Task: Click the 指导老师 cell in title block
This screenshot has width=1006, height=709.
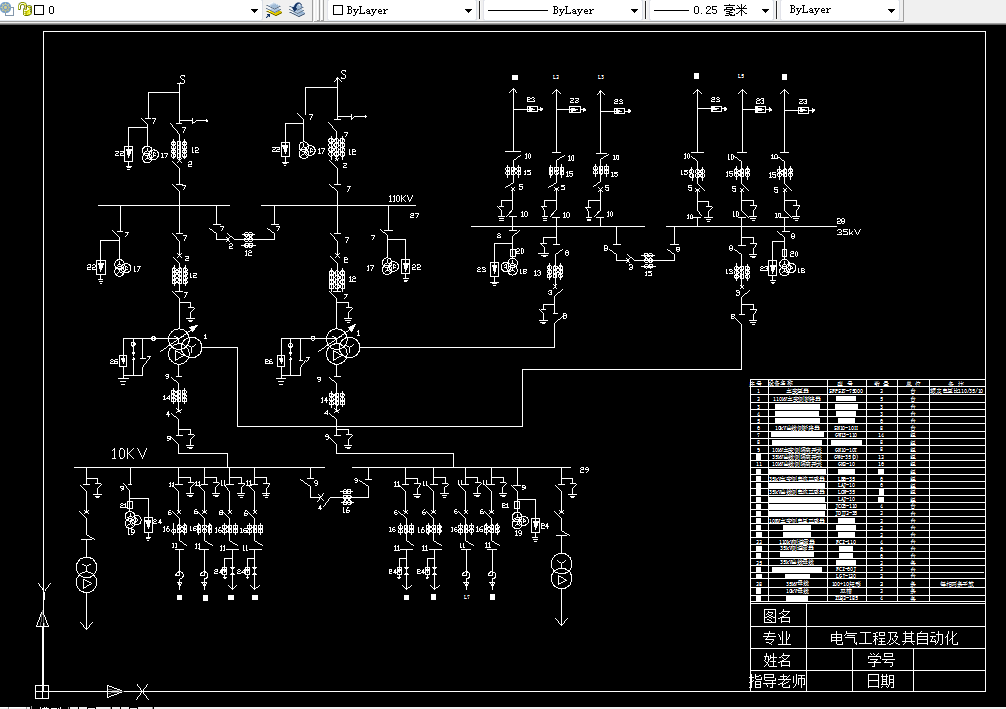Action: 777,682
